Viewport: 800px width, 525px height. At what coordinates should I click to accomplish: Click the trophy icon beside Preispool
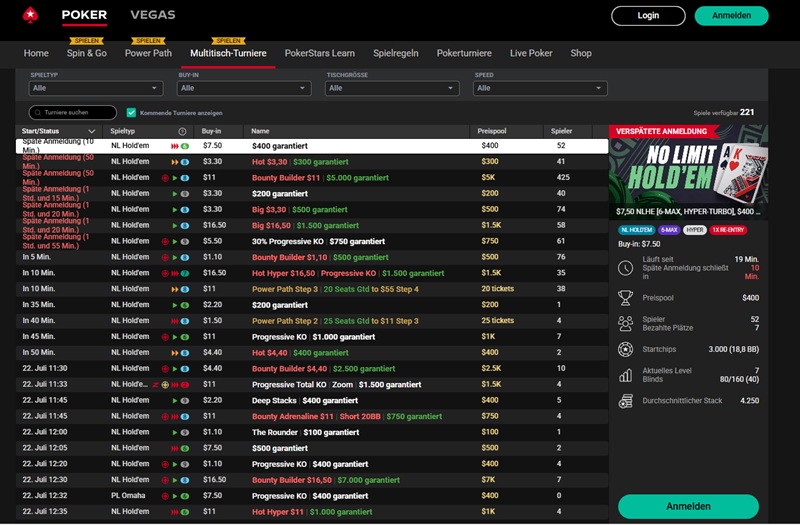point(625,297)
